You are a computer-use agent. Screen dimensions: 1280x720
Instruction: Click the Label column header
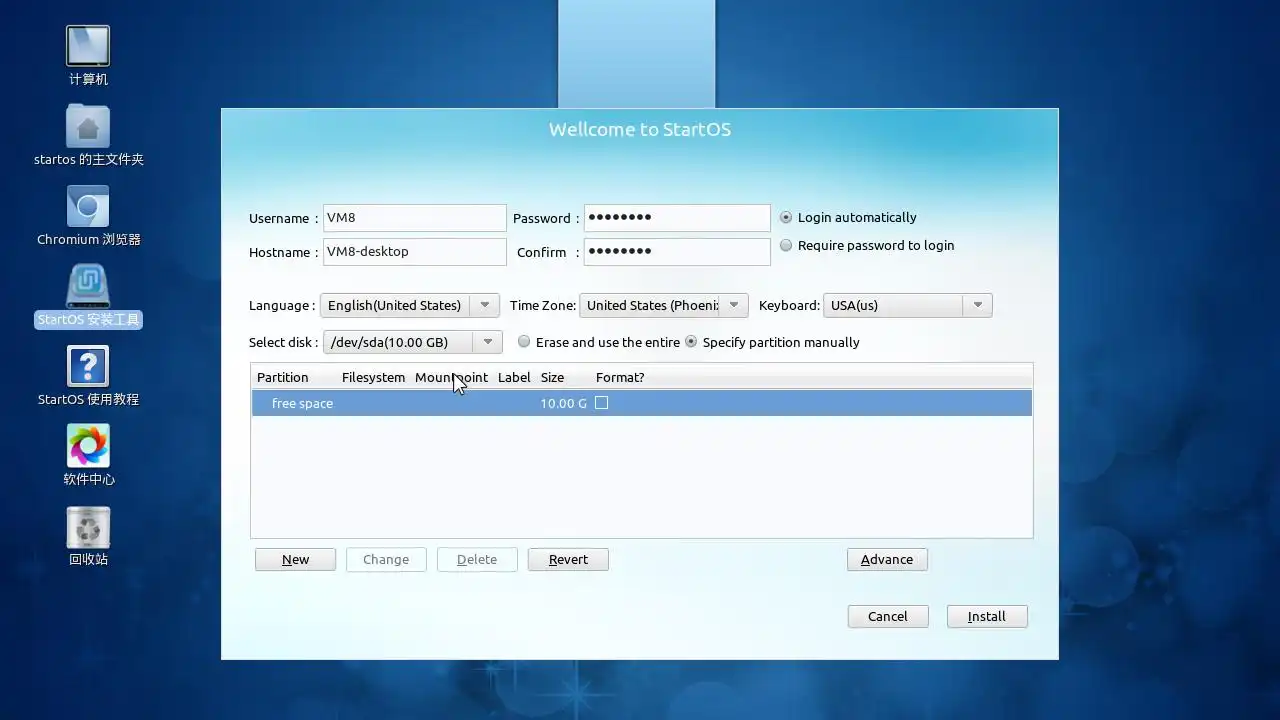pos(514,377)
